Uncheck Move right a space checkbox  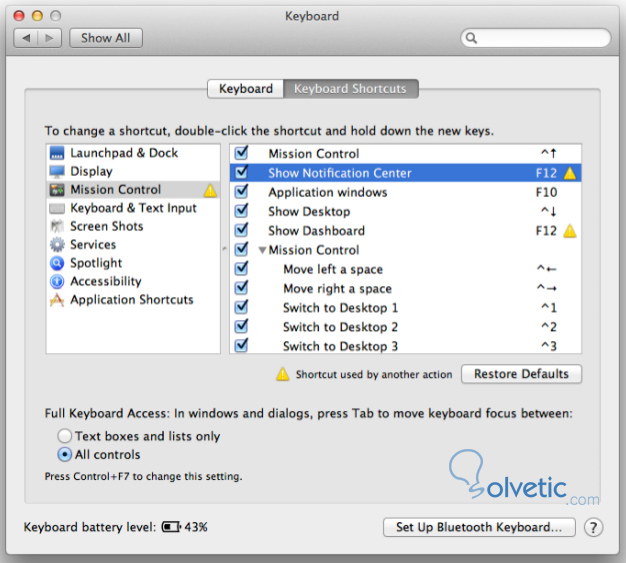[241, 288]
